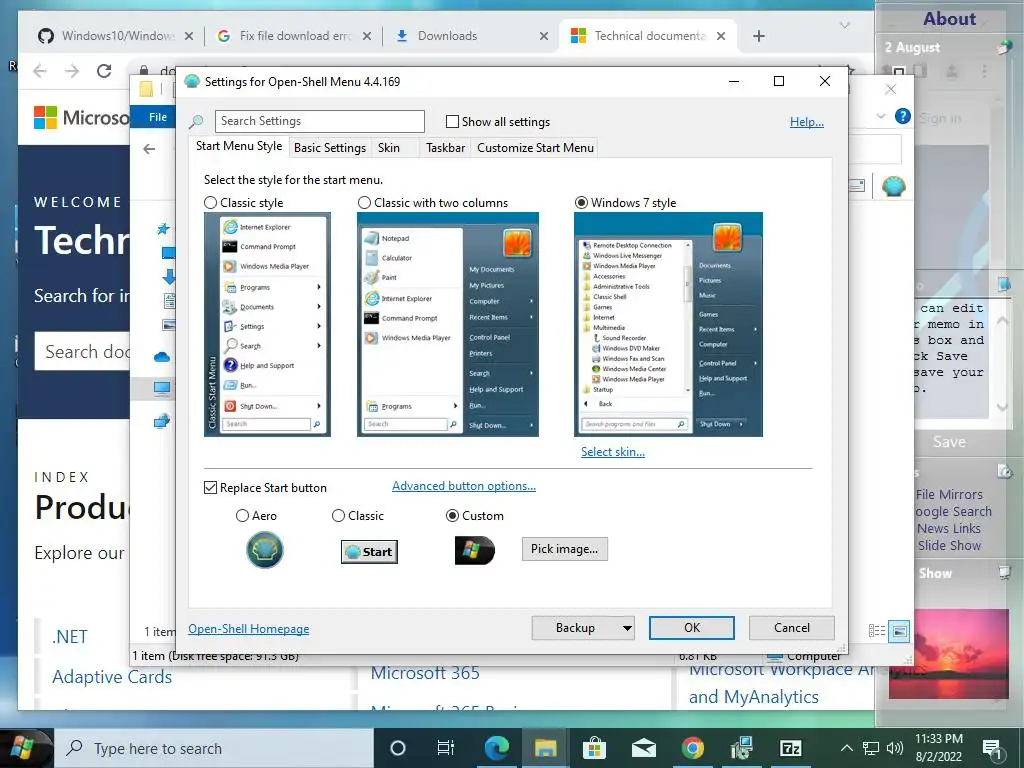
Task: Choose the Classic start button option
Action: point(338,516)
